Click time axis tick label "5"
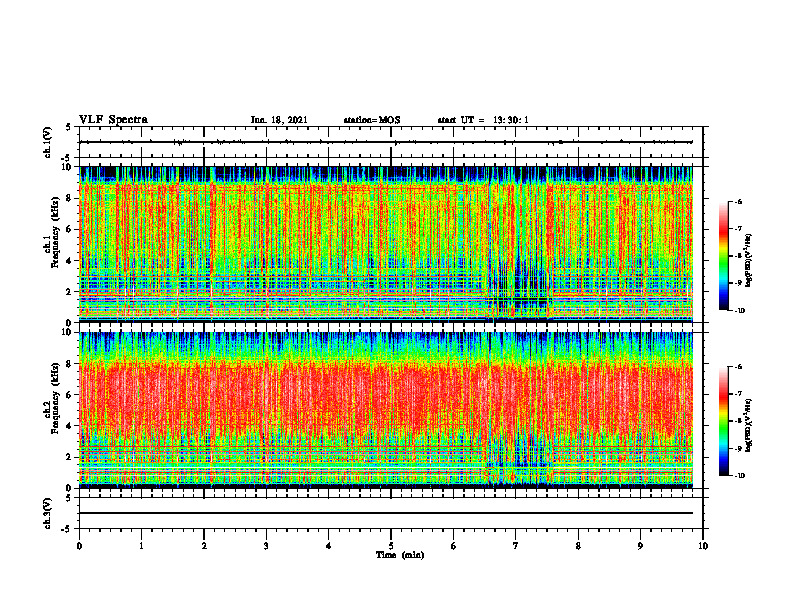The image size is (792, 612). [391, 546]
